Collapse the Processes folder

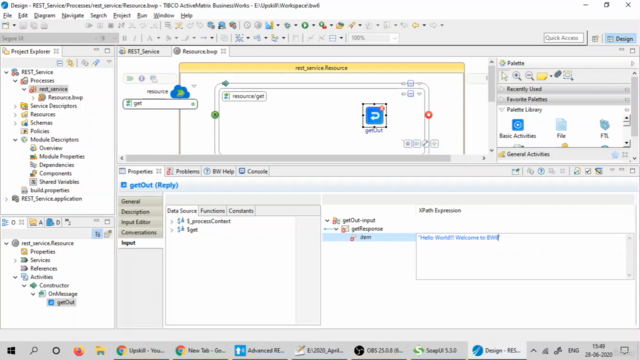tap(15, 81)
